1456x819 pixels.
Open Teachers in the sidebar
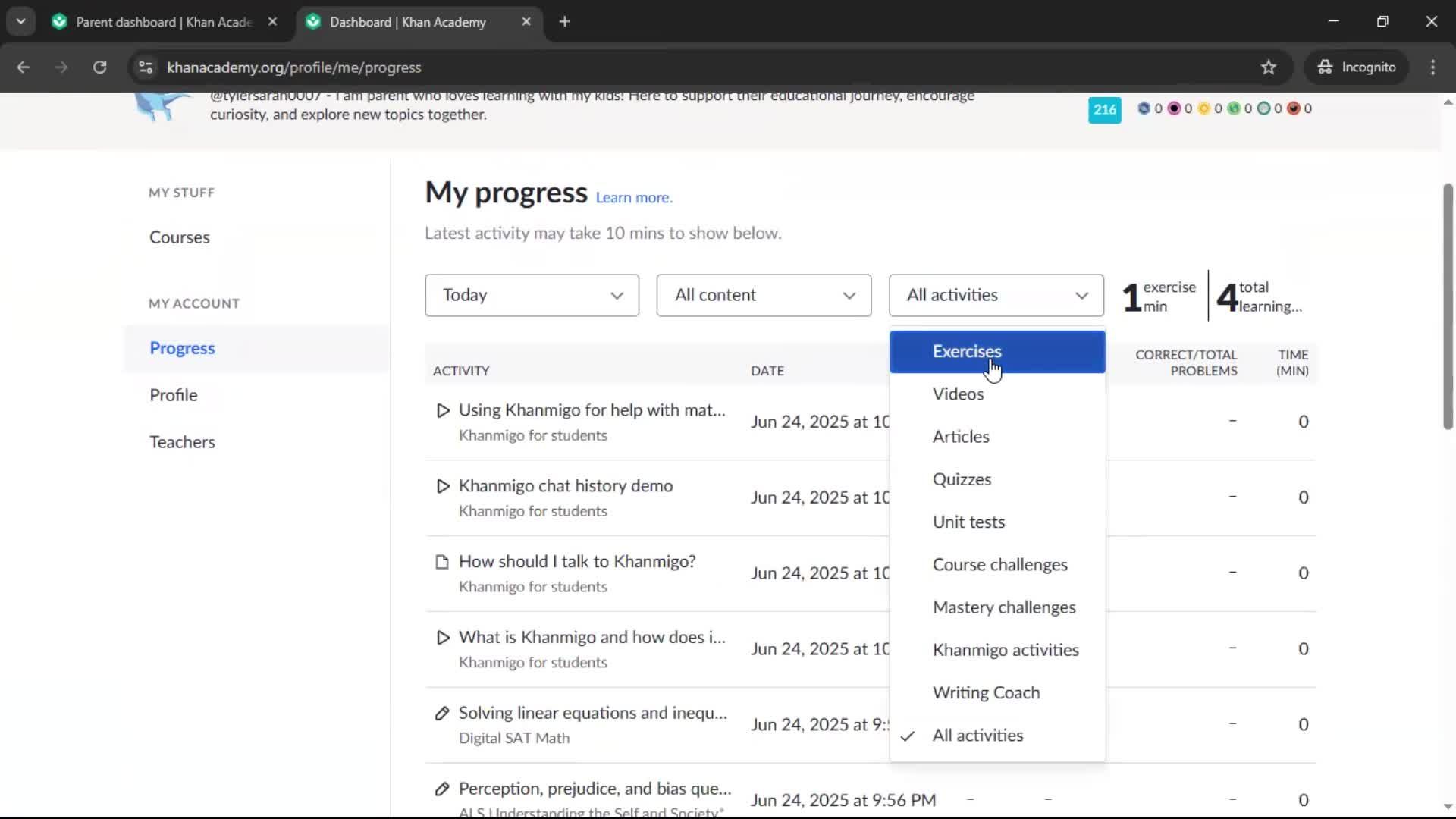(x=182, y=442)
